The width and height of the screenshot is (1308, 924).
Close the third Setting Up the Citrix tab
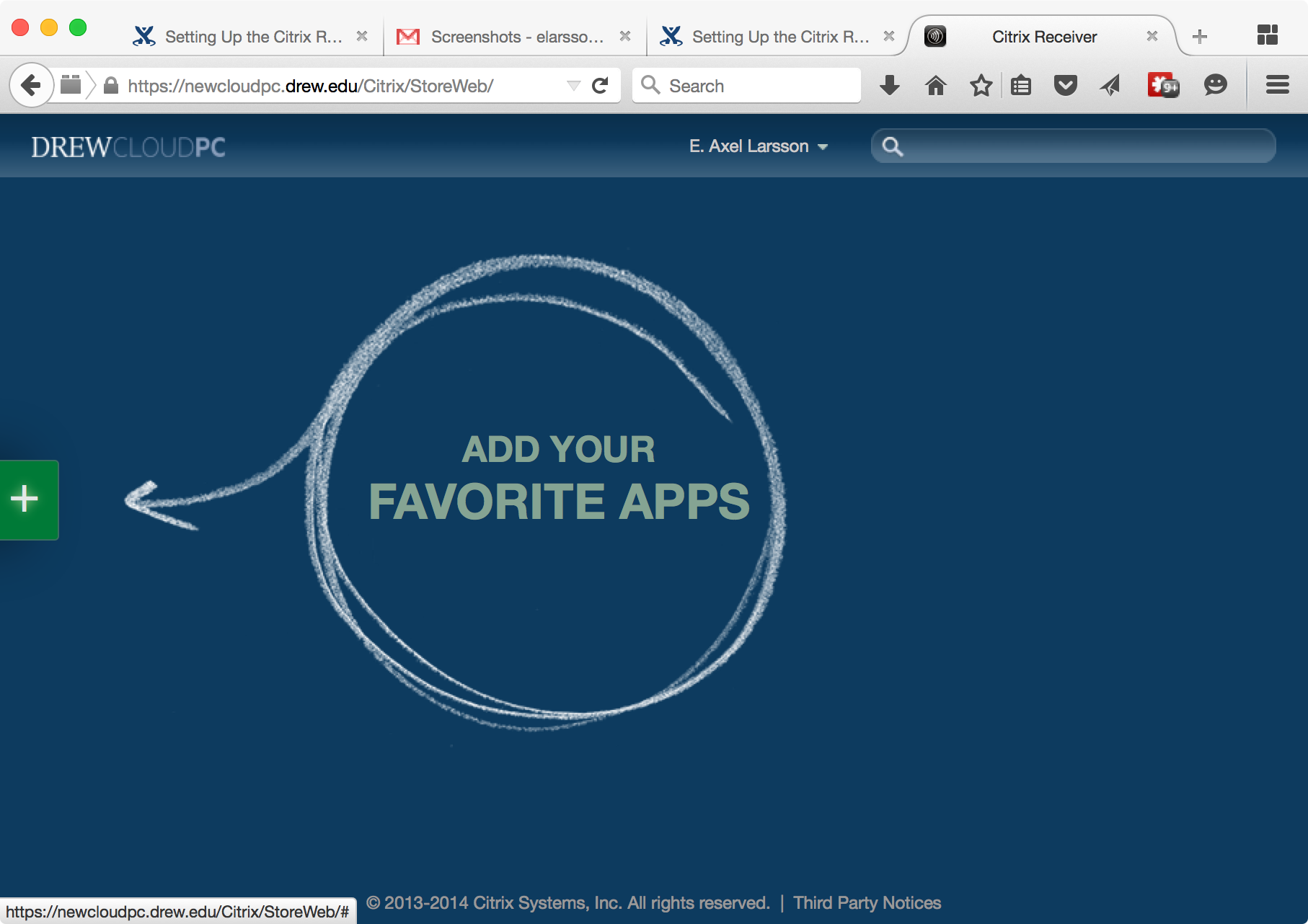point(889,36)
